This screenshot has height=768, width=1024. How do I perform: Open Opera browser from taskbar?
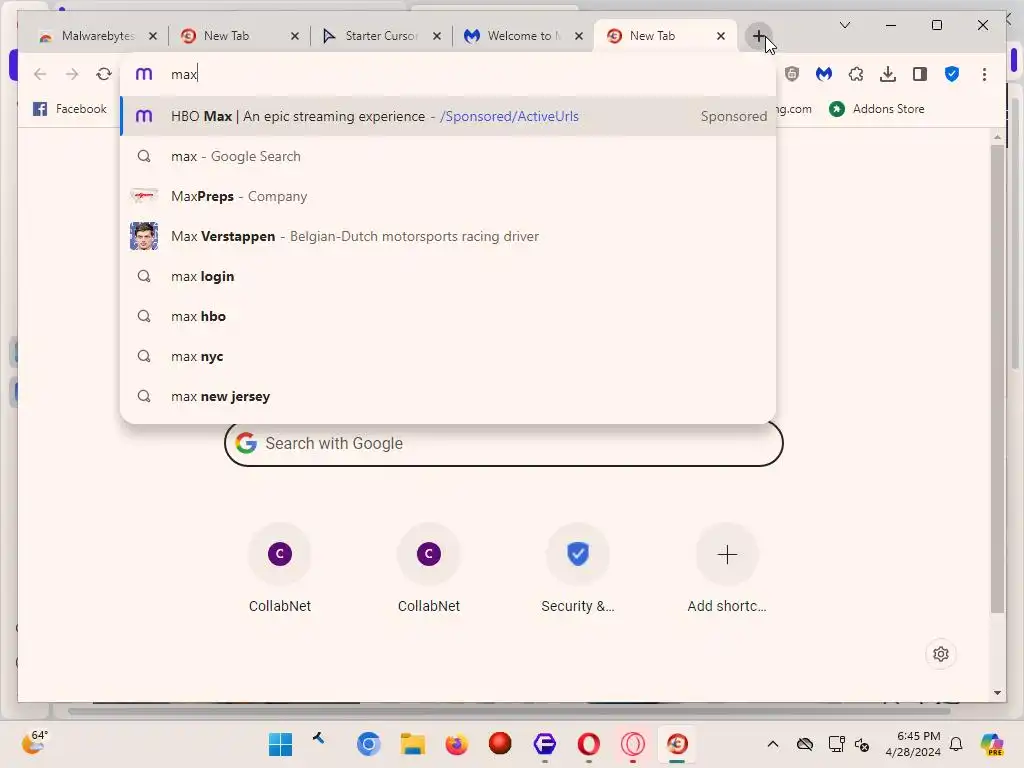tap(588, 744)
